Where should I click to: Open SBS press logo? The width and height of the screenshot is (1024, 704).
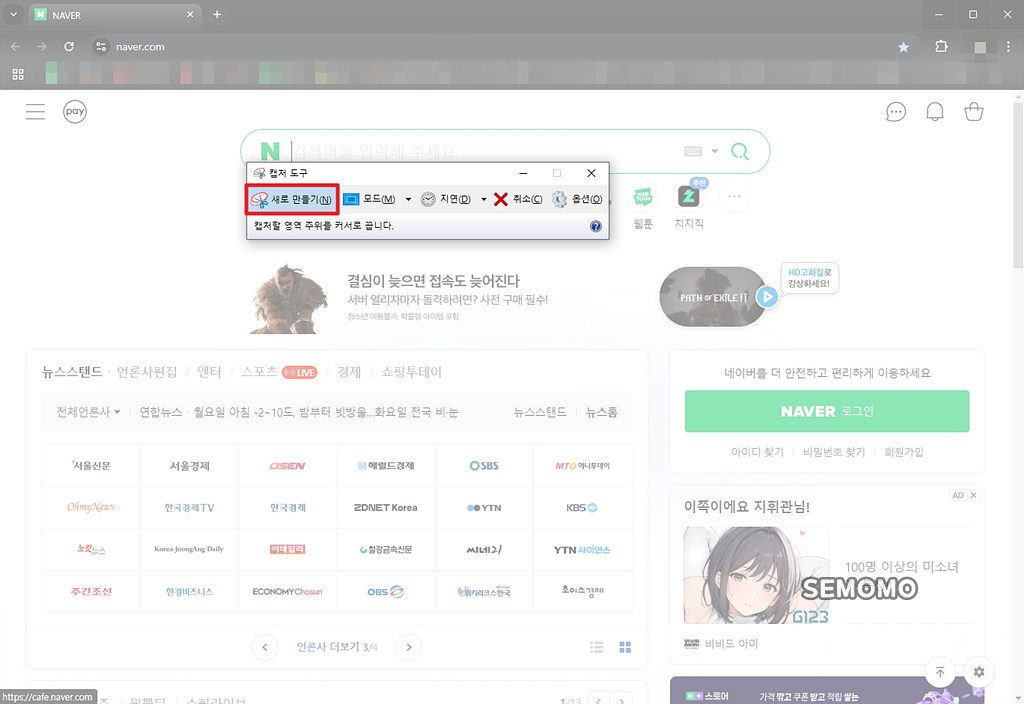pyautogui.click(x=484, y=466)
